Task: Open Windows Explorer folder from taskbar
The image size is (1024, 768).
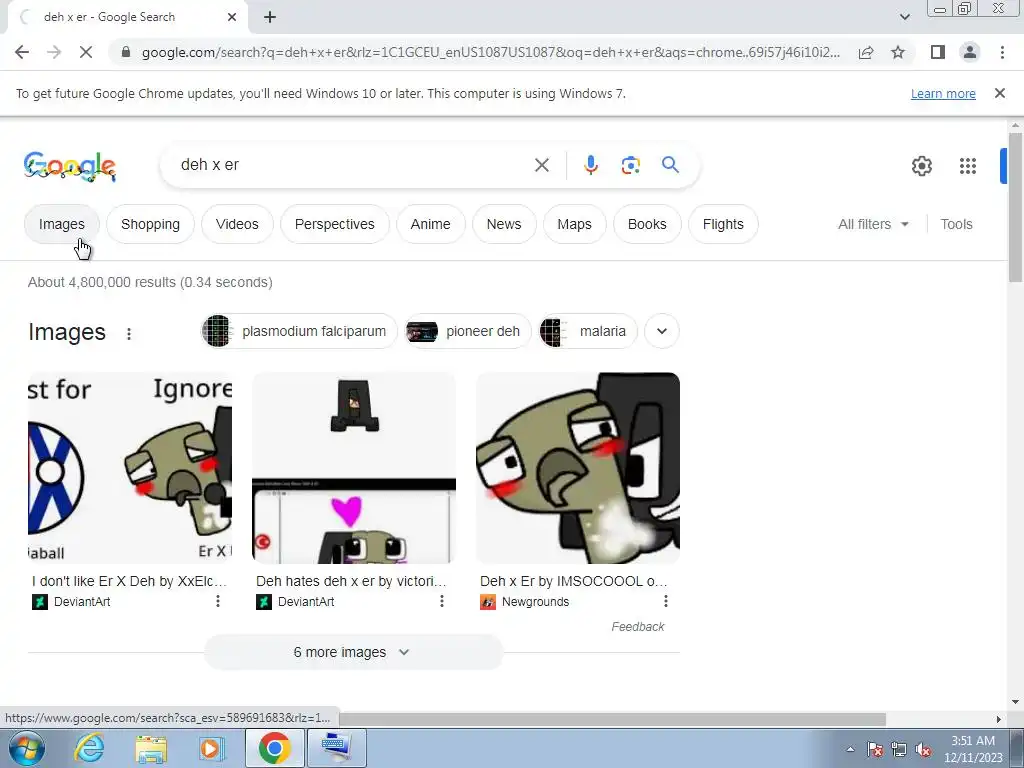Action: point(151,748)
